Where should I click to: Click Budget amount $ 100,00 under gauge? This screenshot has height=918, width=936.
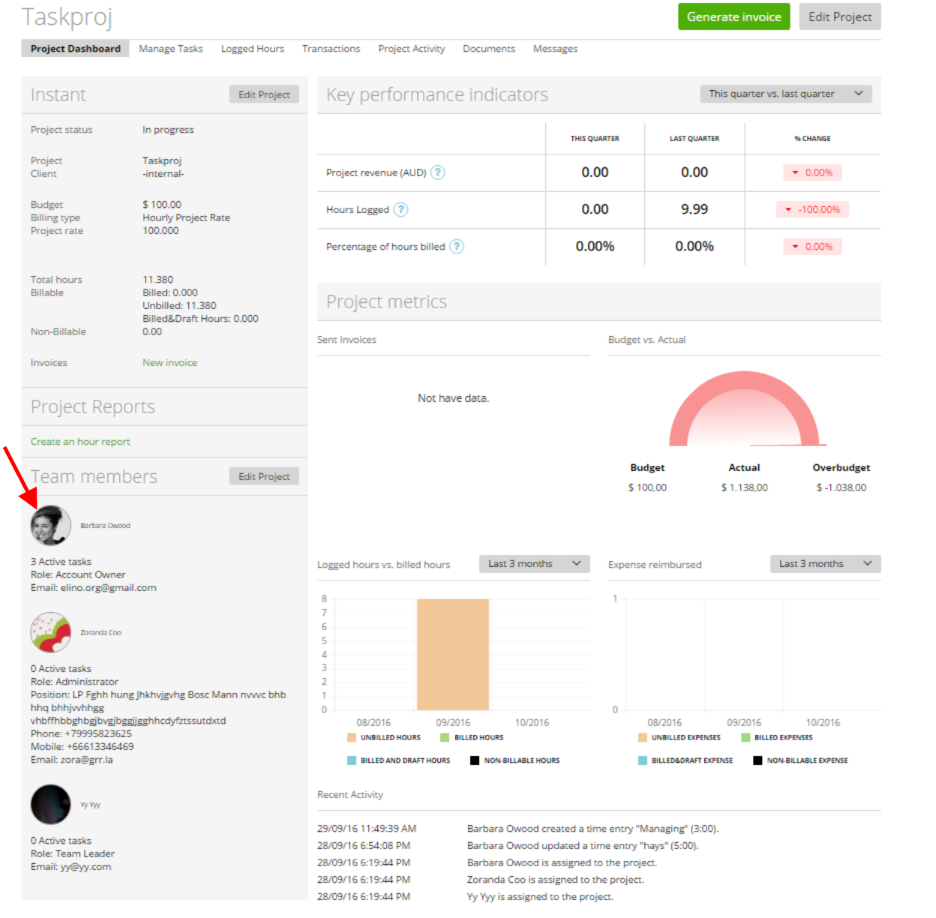point(647,488)
